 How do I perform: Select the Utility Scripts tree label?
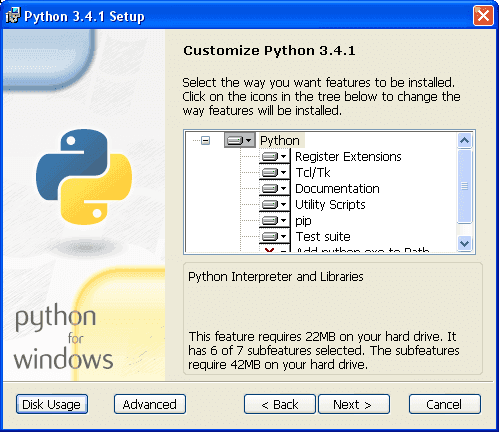coord(330,205)
